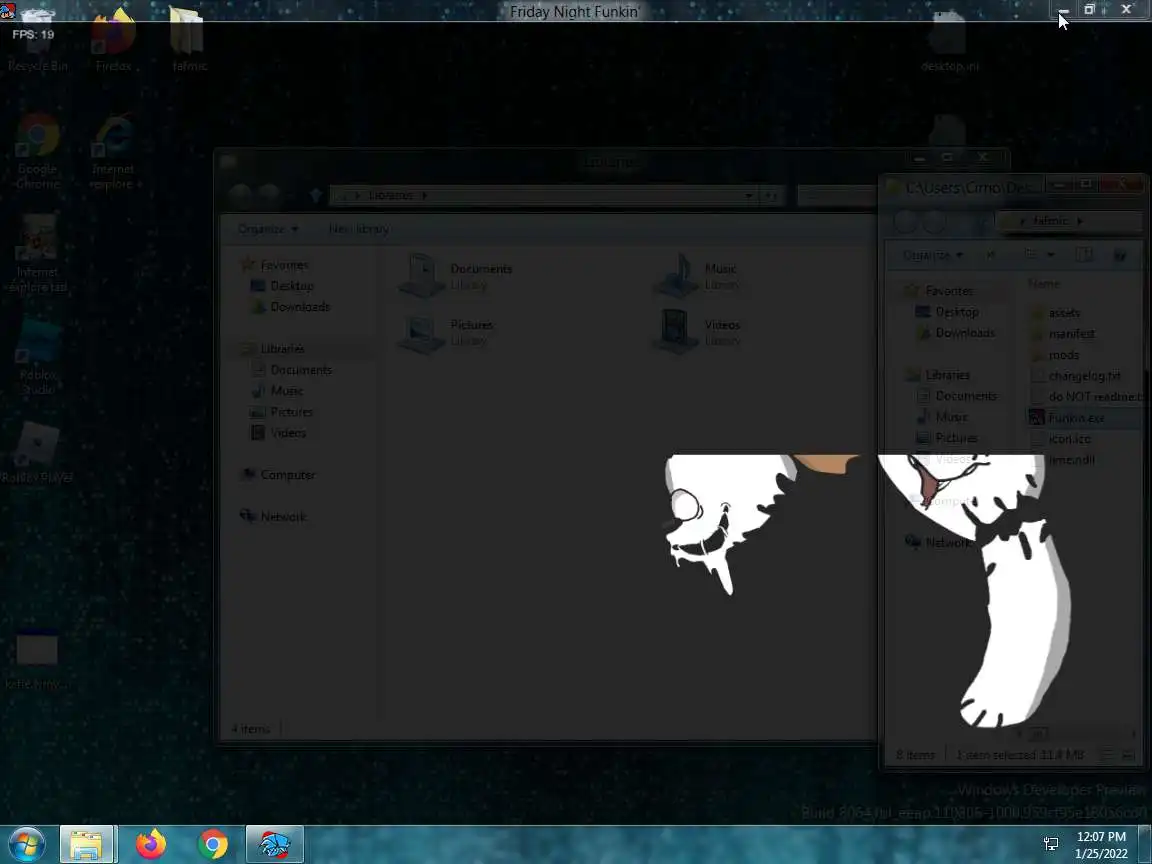
Task: Open the Pictures library in Libraries window
Action: pos(445,332)
